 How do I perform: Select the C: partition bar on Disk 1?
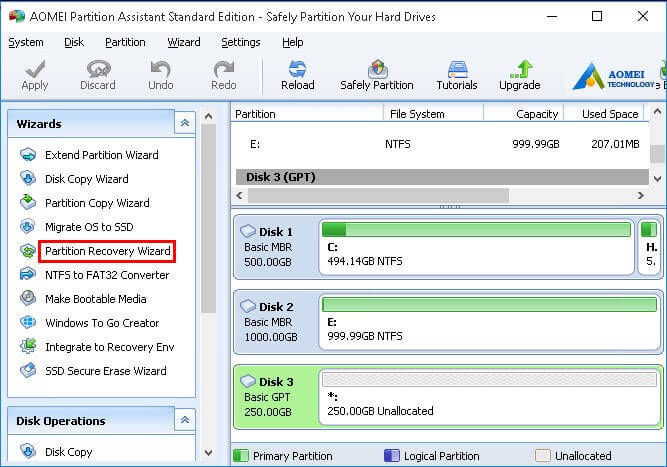477,247
